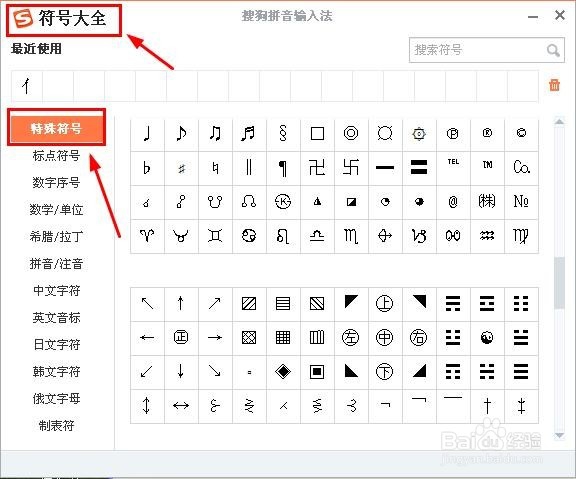The width and height of the screenshot is (576, 479).
Task: Switch to the 韩文字符 category
Action: click(x=57, y=372)
